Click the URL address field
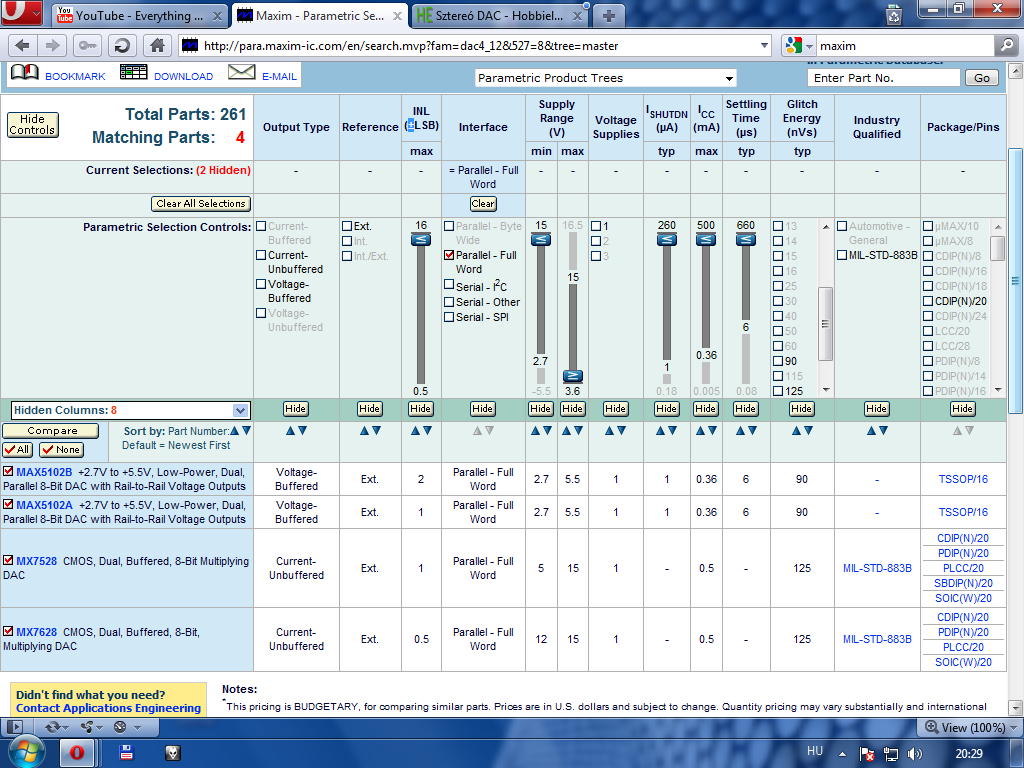The image size is (1024, 768). (475, 46)
